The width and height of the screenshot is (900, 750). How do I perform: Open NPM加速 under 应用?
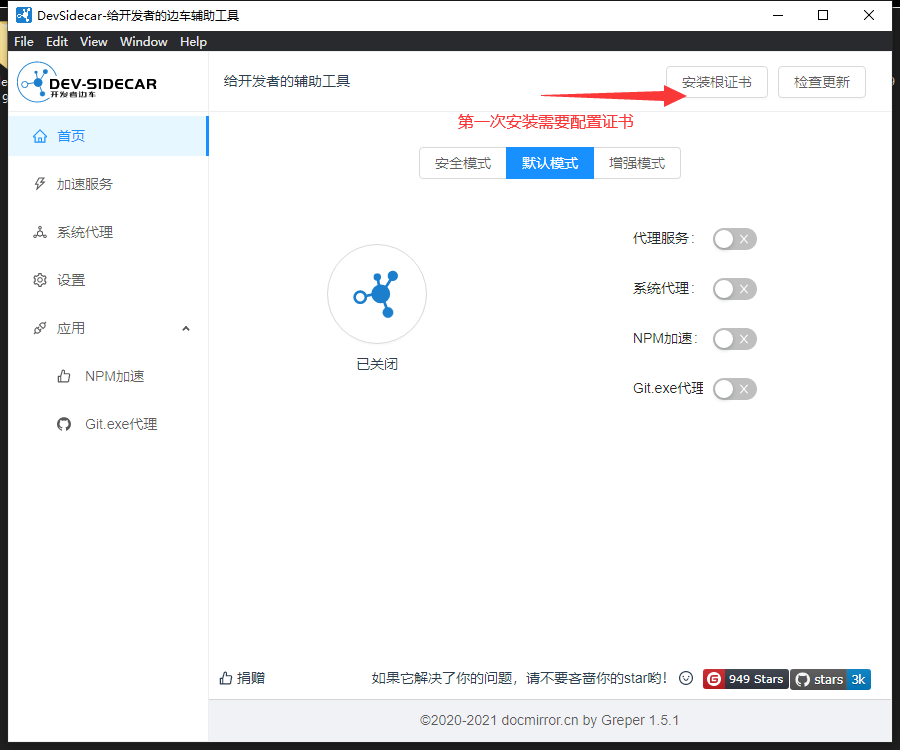pyautogui.click(x=108, y=376)
